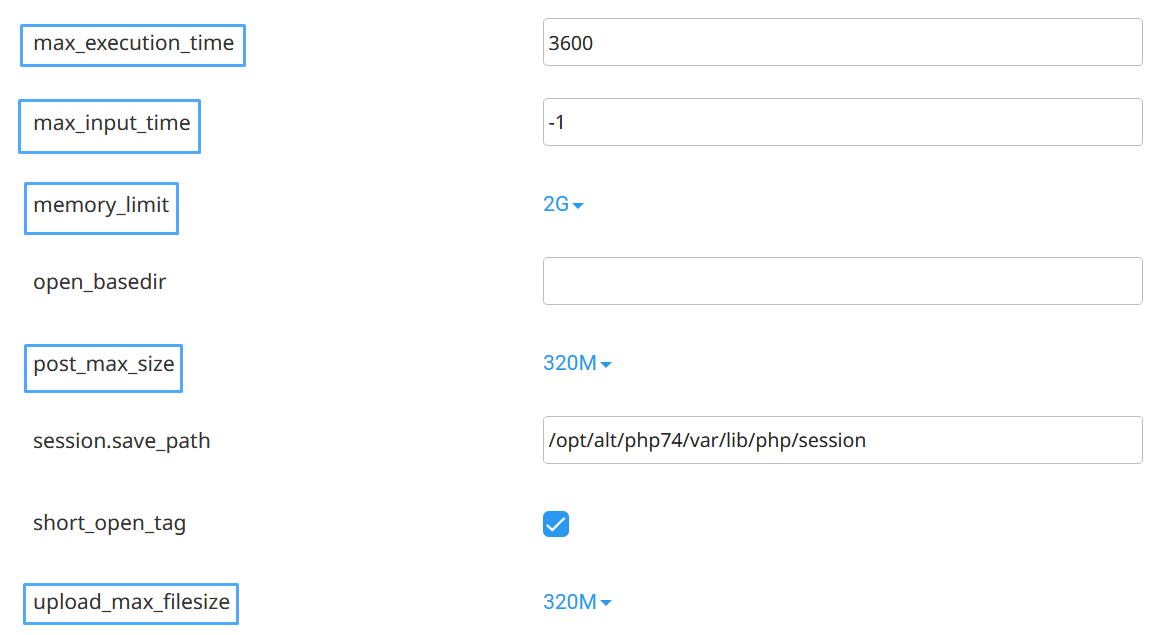The width and height of the screenshot is (1157, 635).
Task: Click the max_execution_time label
Action: point(133,43)
